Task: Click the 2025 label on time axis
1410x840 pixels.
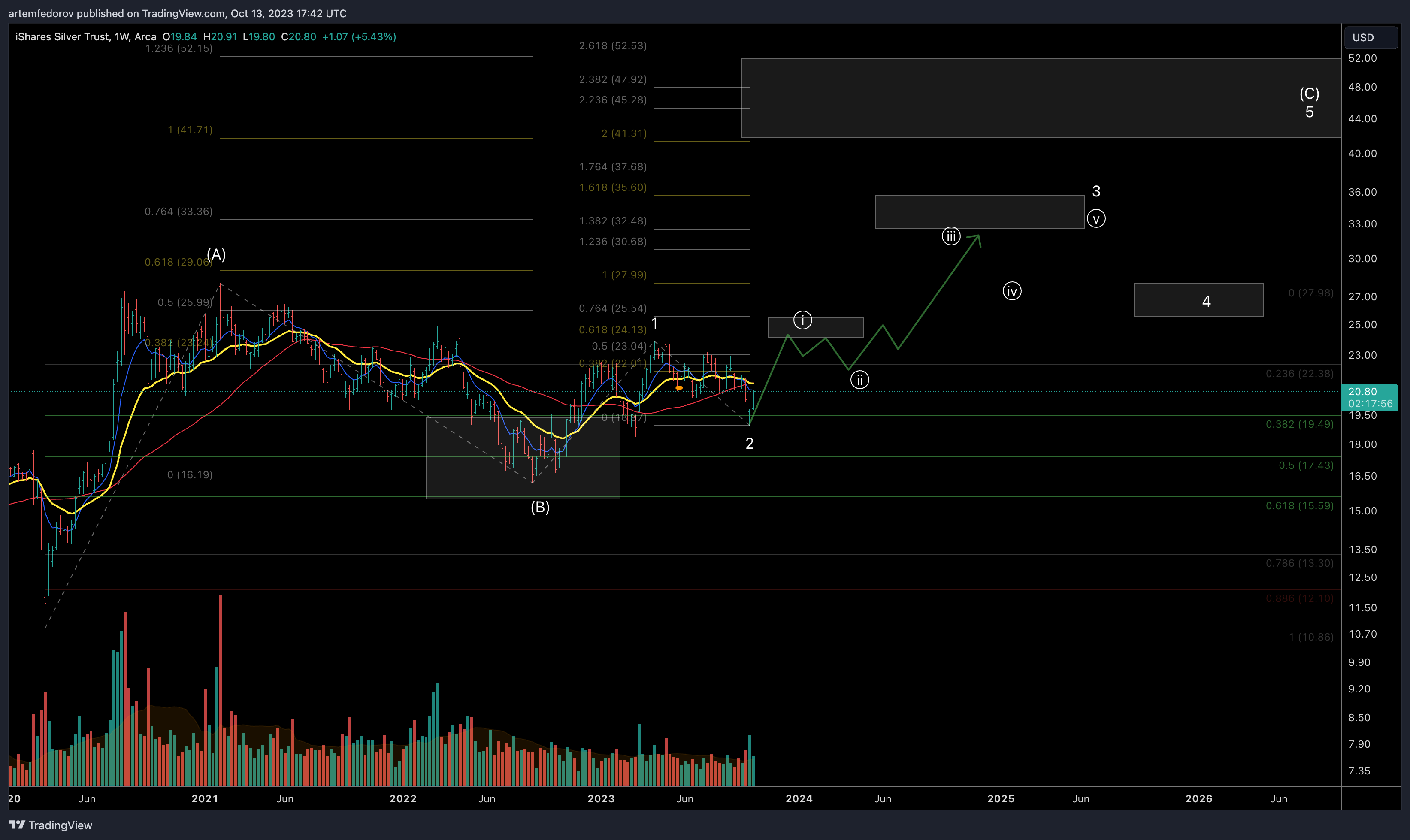Action: coord(1001,799)
